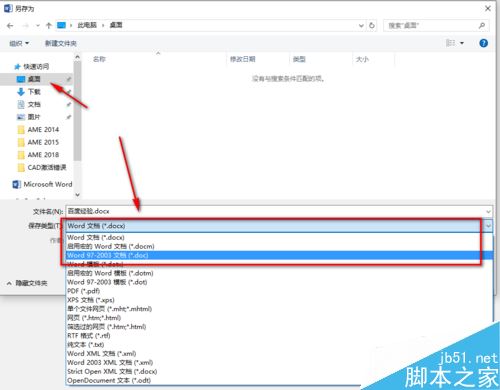Select Quick access in navigation pane
500x390 pixels.
coord(32,66)
